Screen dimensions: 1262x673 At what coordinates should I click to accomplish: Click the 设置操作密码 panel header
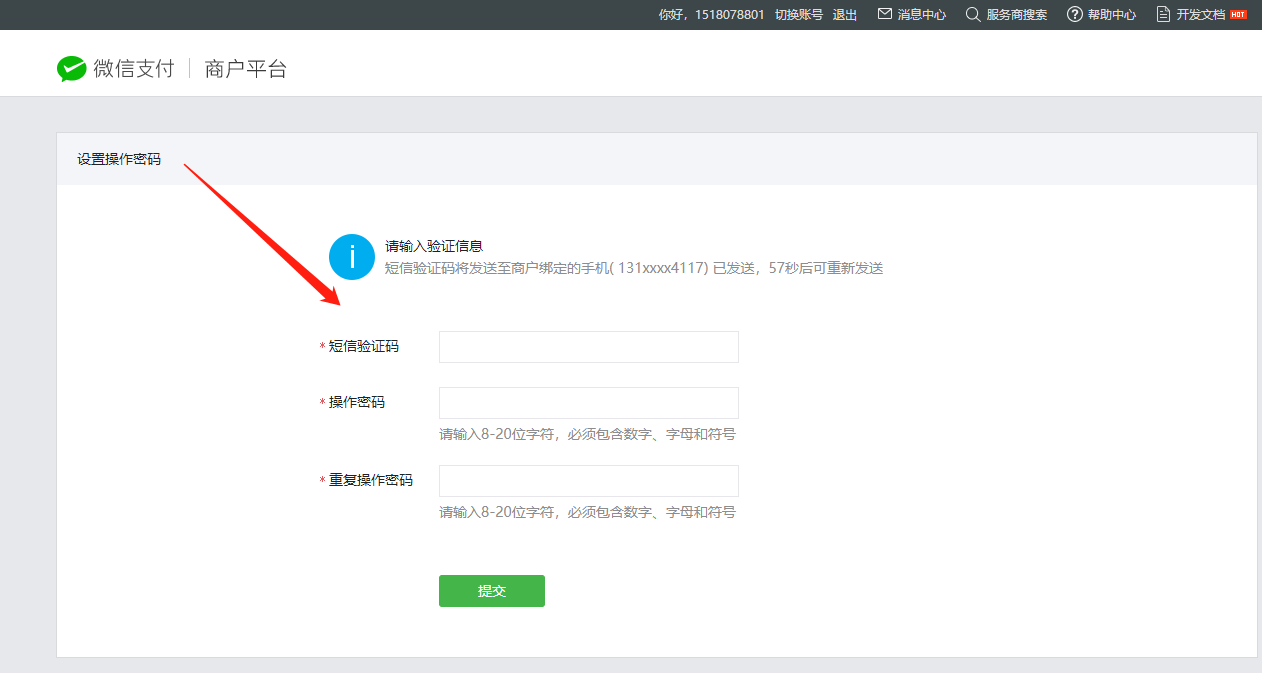pyautogui.click(x=119, y=159)
